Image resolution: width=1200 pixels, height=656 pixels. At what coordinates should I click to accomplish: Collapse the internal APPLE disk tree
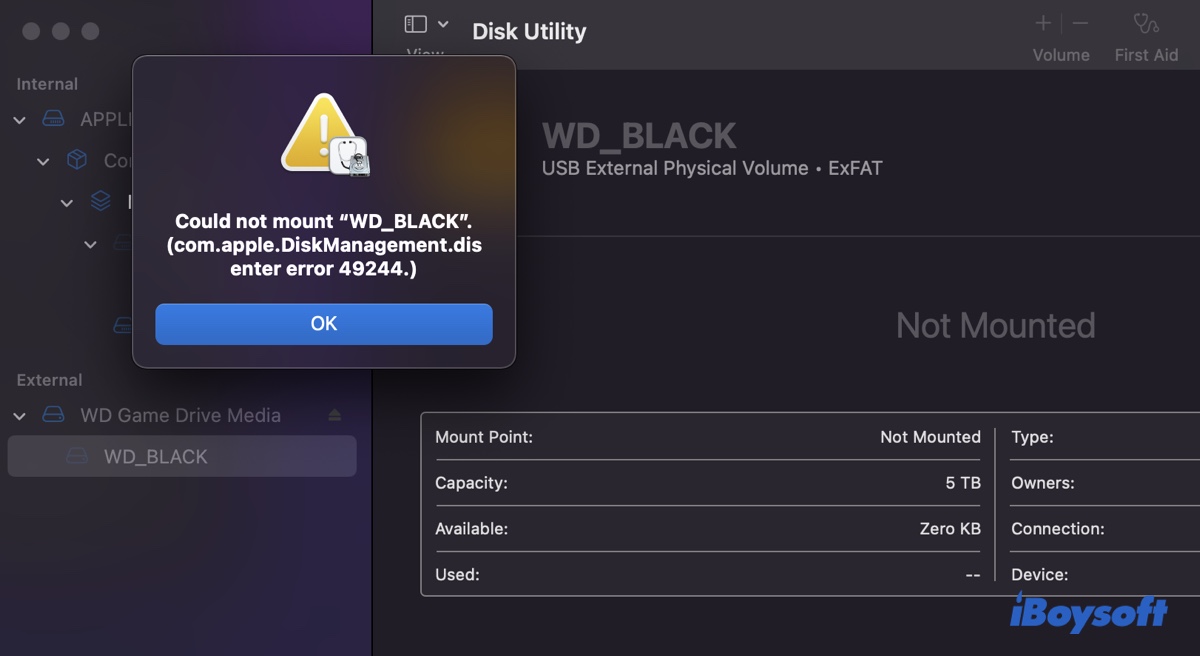[19, 120]
